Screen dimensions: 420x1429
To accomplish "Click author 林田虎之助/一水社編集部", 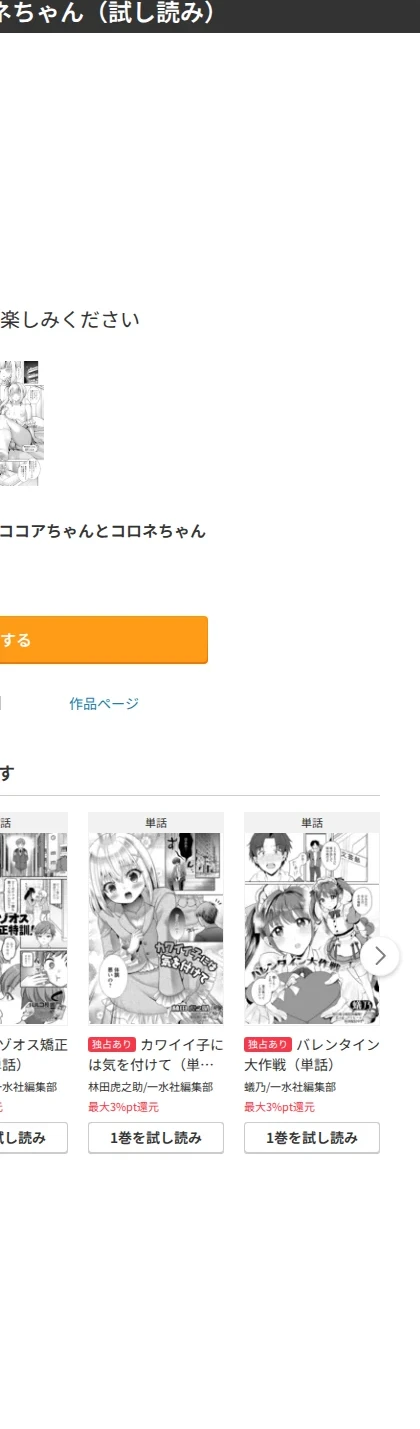I will click(x=150, y=1087).
